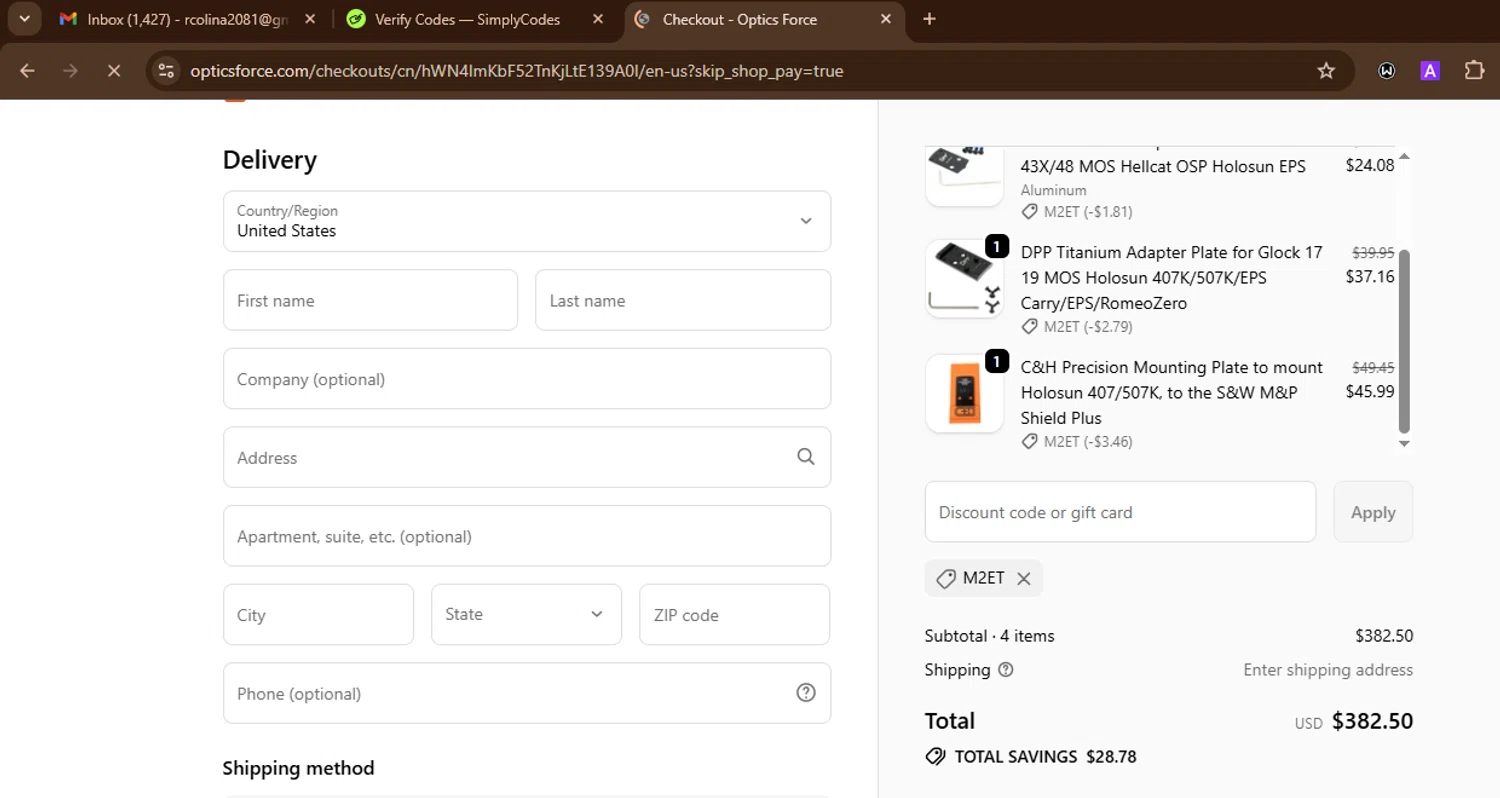Screen dimensions: 1500x798
Task: Click the Hellcat OSP plate thumbnail
Action: [964, 175]
